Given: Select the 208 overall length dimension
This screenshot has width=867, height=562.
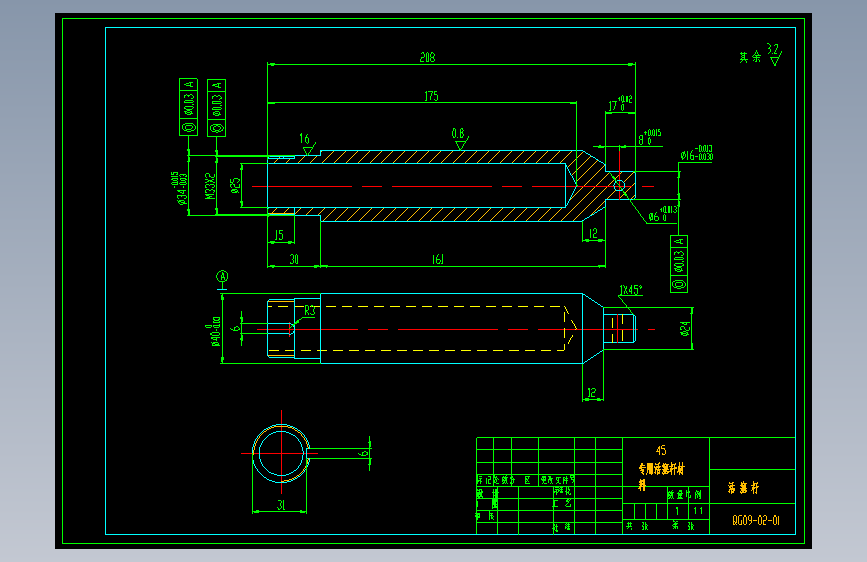Looking at the screenshot, I should coord(427,58).
